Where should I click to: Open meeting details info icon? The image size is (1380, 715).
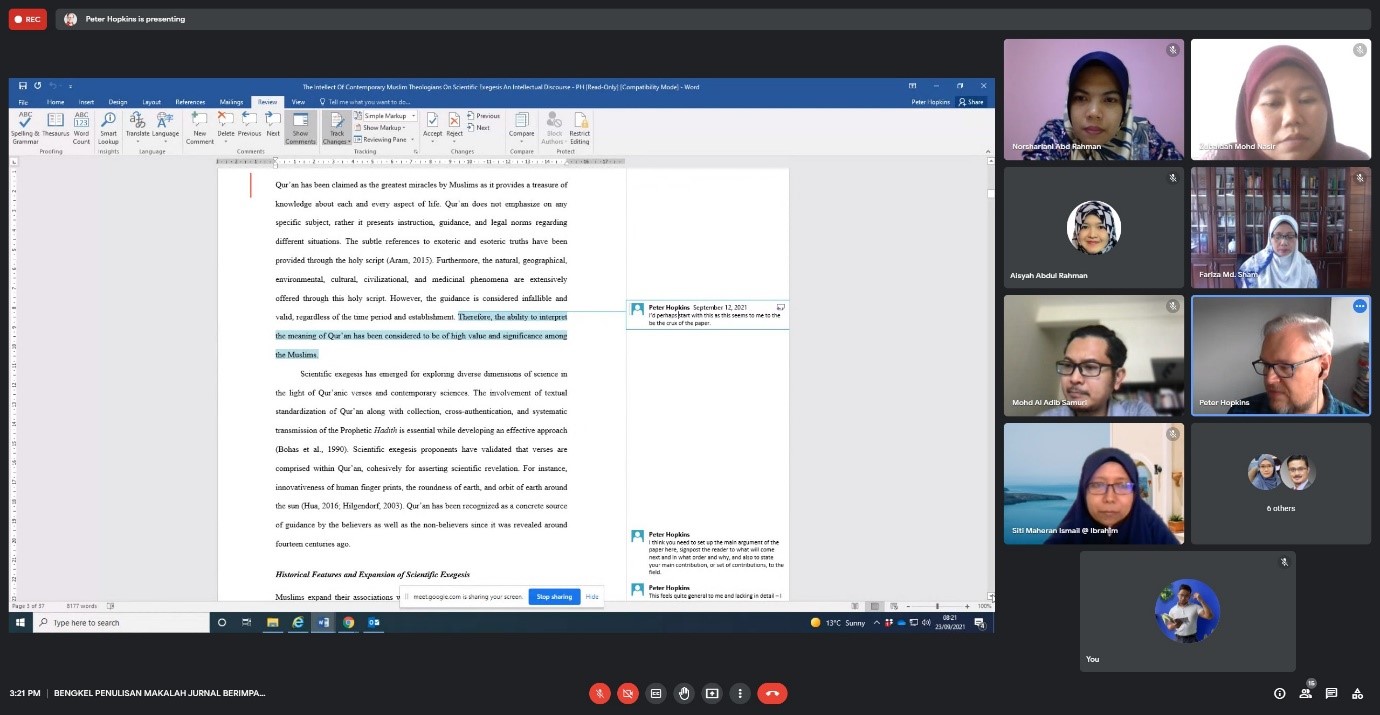[1279, 693]
